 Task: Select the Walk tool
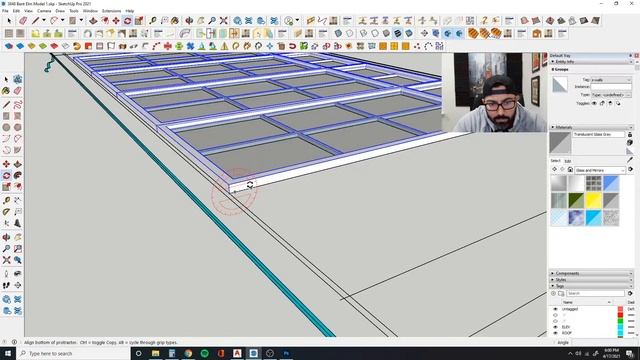tap(6, 285)
